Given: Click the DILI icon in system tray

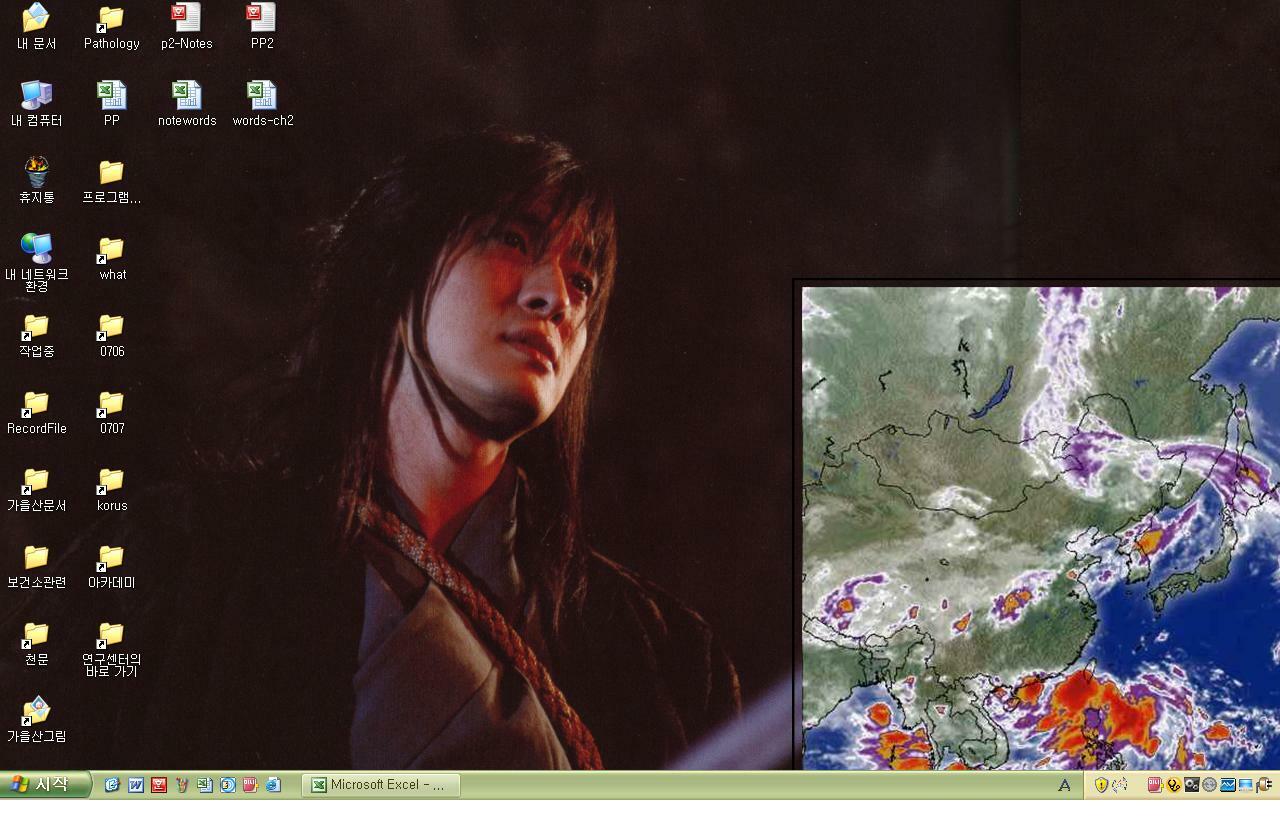Looking at the screenshot, I should click(x=1155, y=785).
